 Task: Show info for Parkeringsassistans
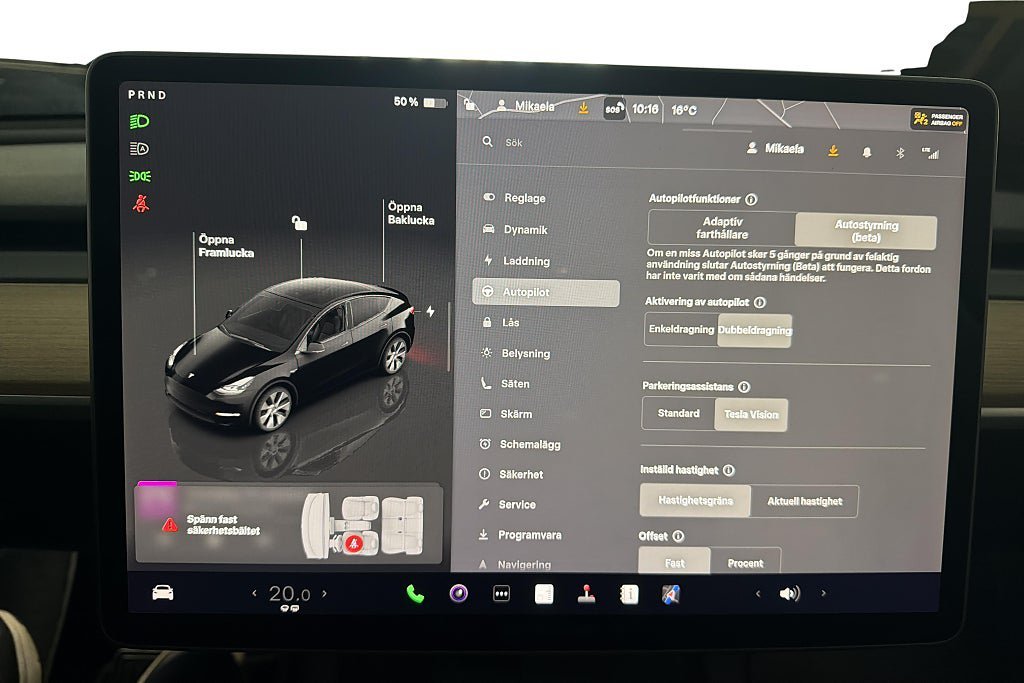click(x=744, y=387)
